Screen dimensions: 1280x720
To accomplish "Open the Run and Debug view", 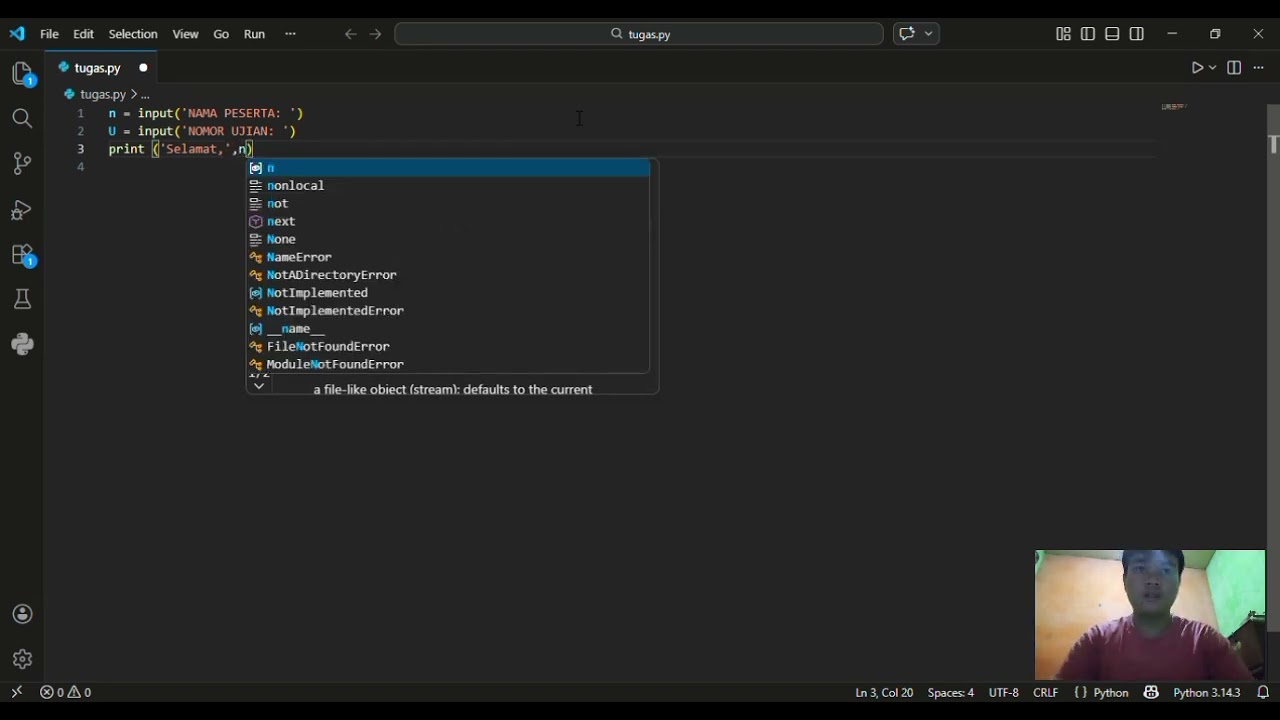I will click(22, 210).
